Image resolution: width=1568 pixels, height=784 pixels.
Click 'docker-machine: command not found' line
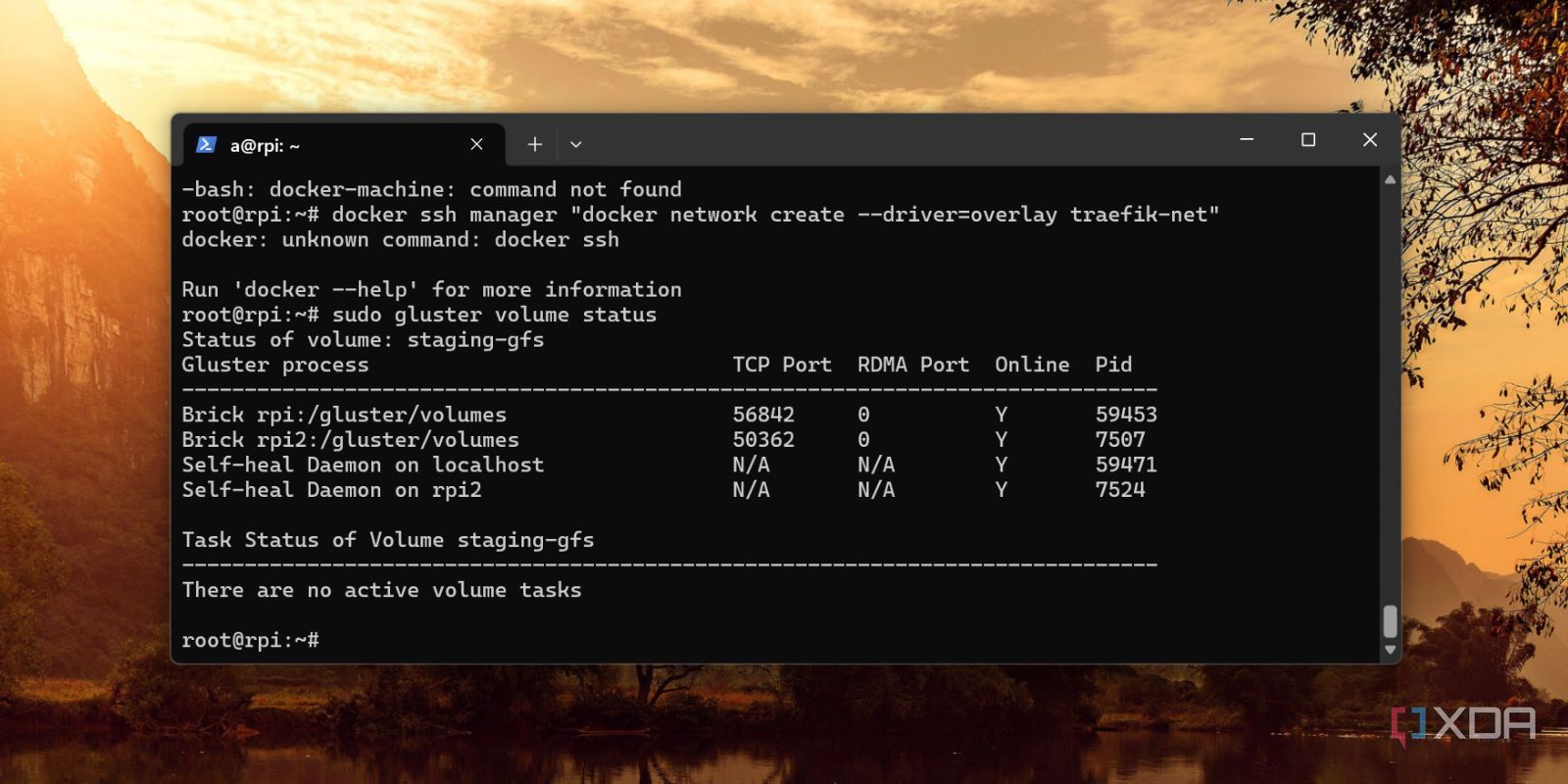pyautogui.click(x=431, y=189)
